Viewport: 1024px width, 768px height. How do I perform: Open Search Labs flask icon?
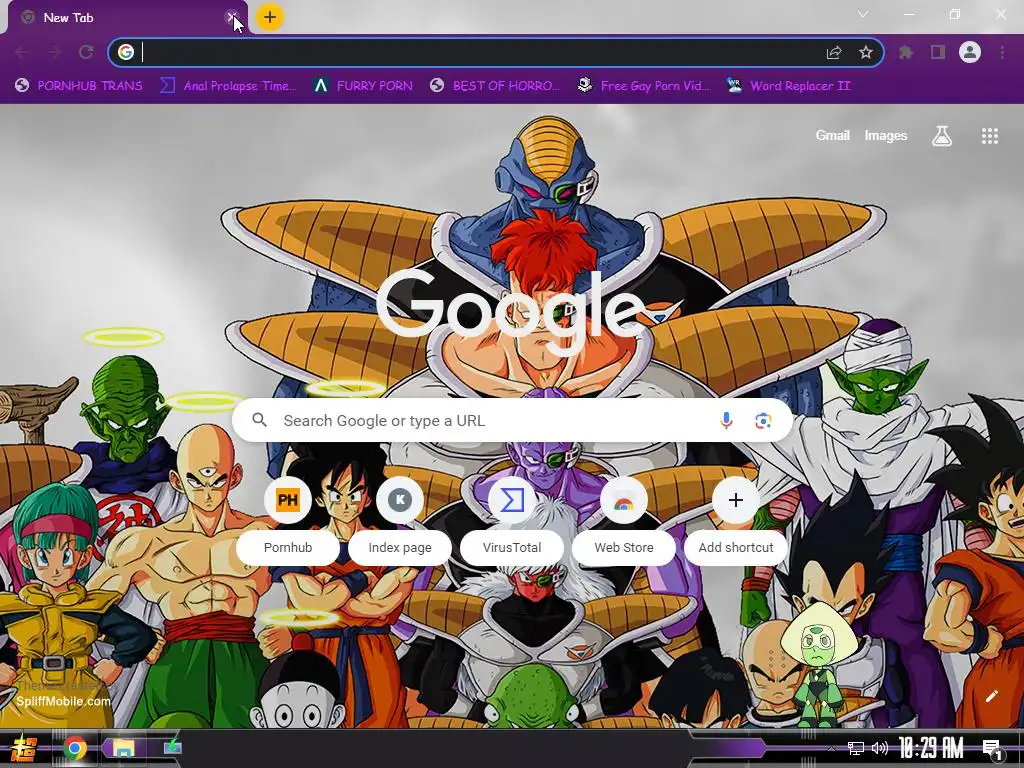coord(941,135)
